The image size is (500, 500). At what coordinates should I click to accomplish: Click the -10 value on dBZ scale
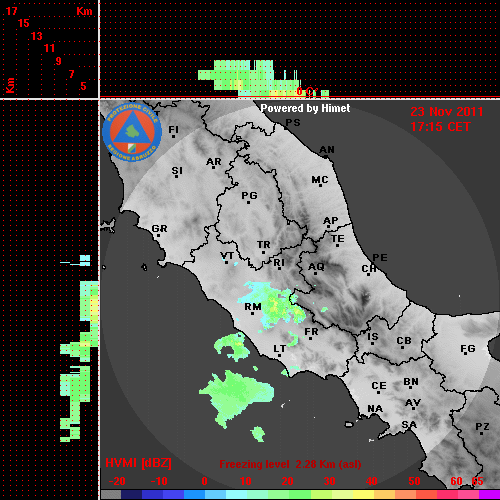[x=159, y=481]
